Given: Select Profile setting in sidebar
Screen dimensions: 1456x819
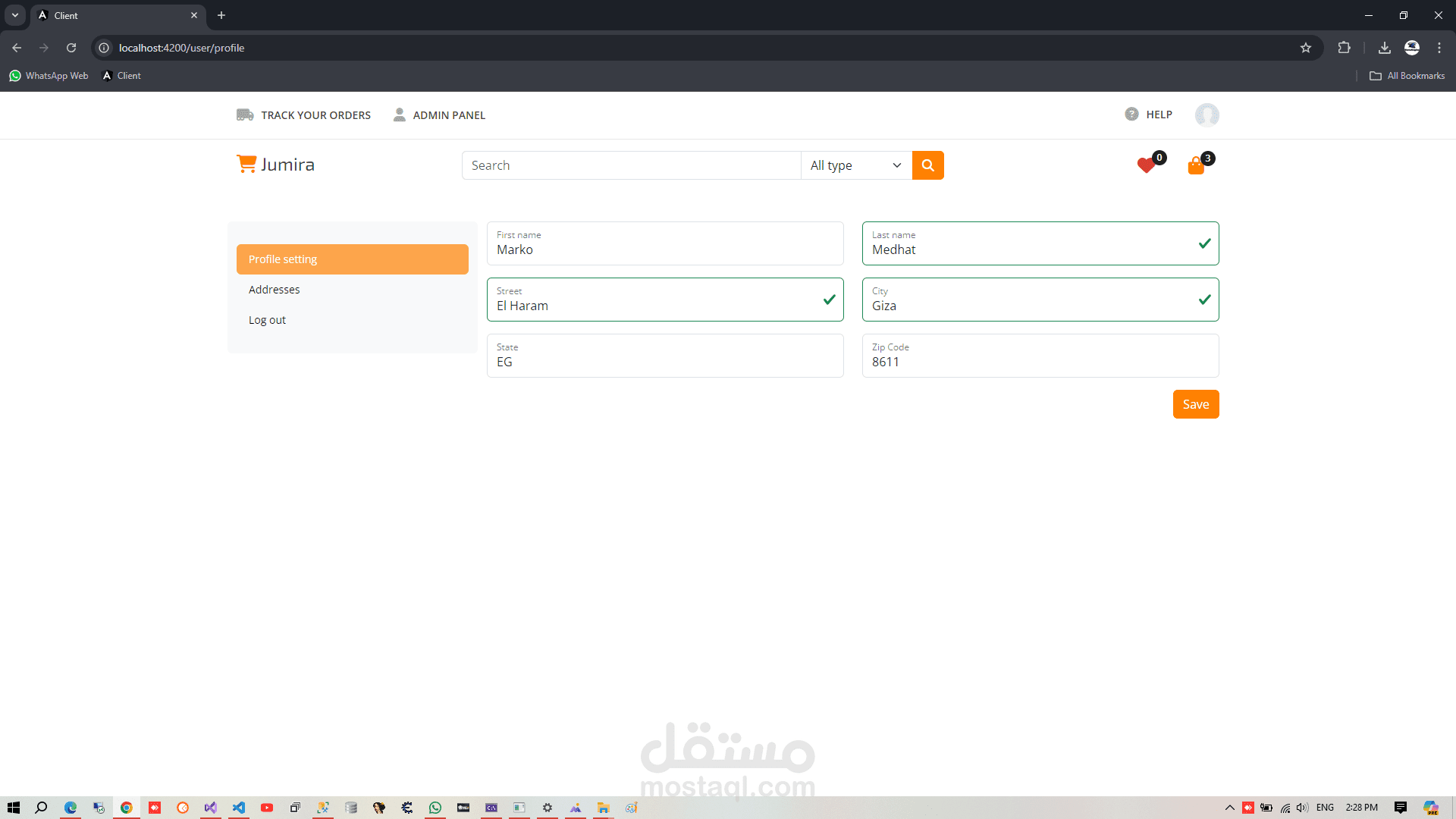Looking at the screenshot, I should [352, 259].
